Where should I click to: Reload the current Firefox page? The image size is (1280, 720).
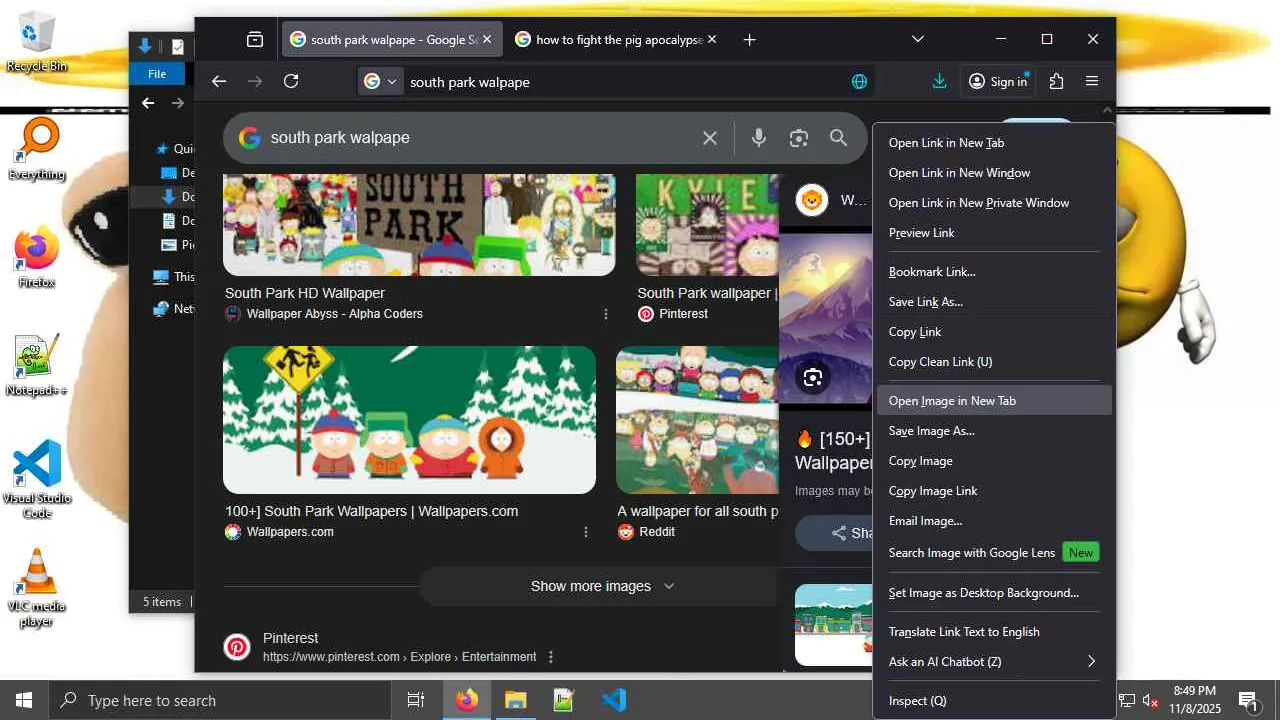pyautogui.click(x=291, y=82)
